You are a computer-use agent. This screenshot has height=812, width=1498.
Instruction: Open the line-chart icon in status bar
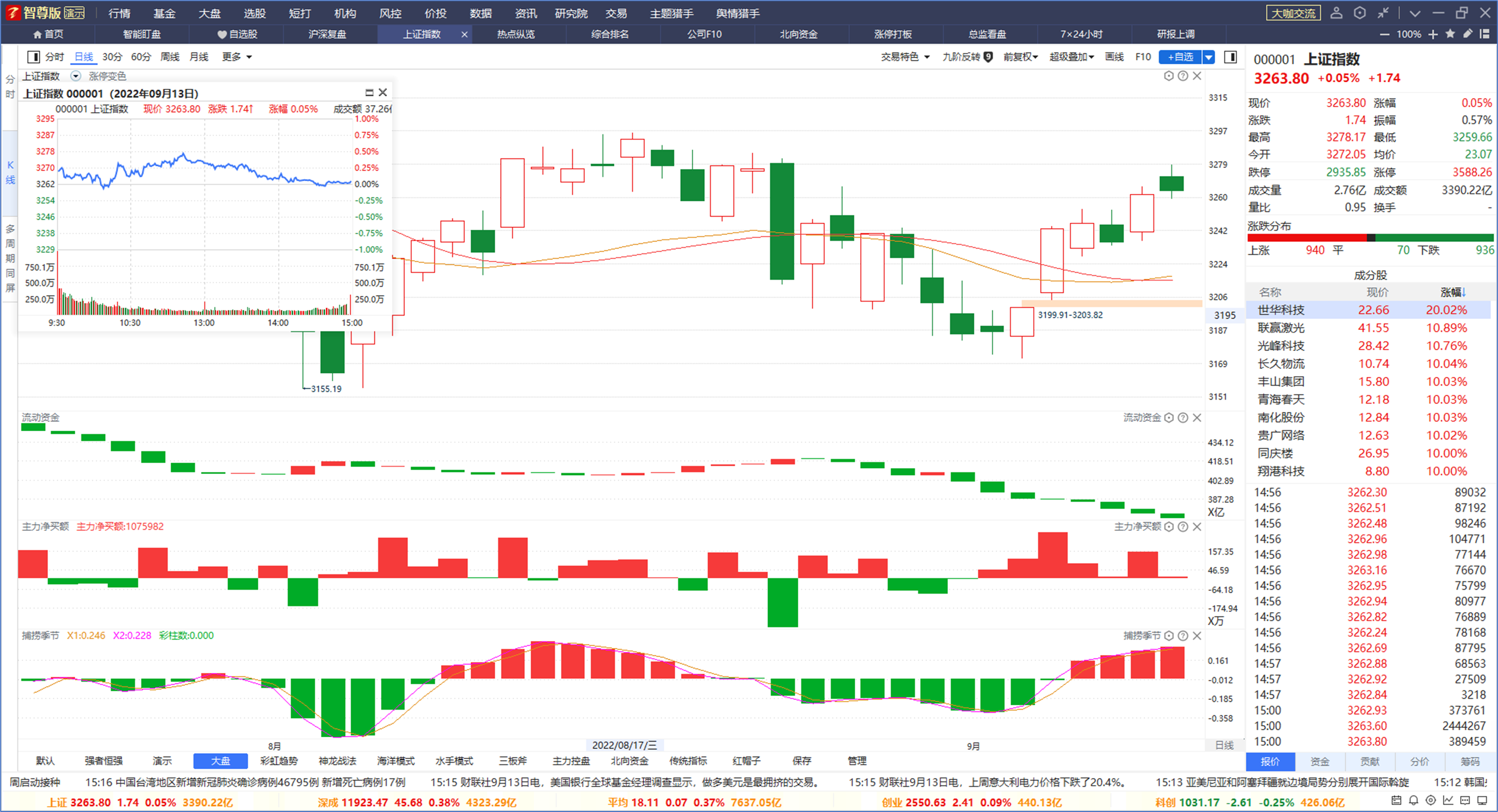coord(1448,801)
